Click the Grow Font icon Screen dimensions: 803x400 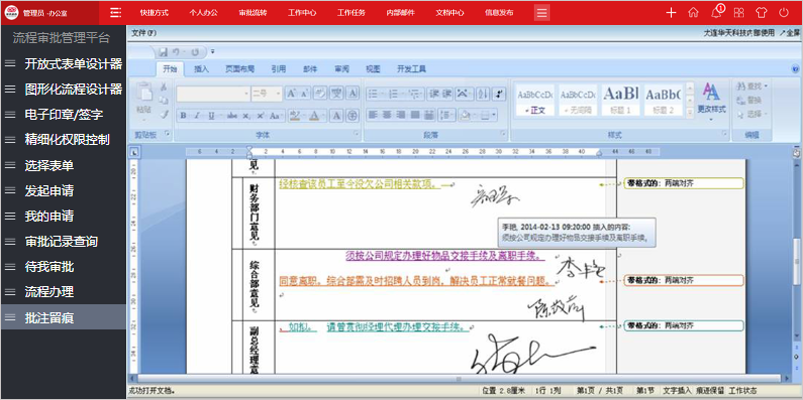point(291,94)
